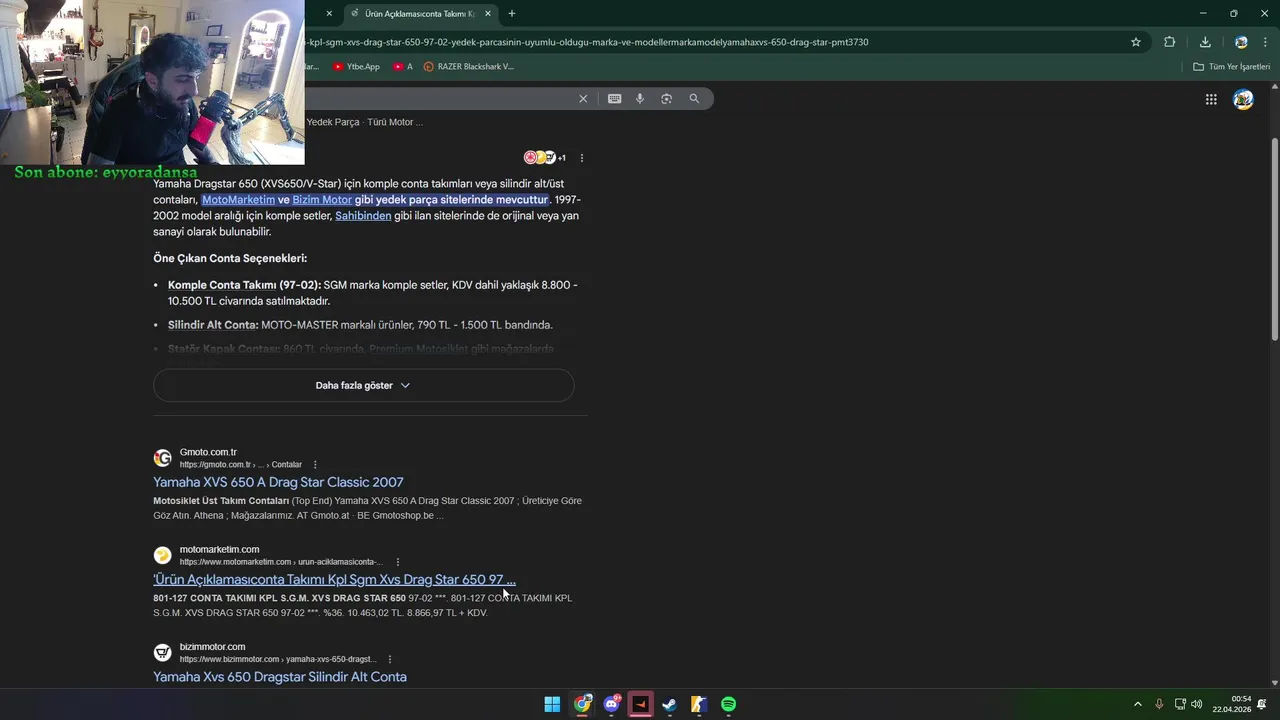Clear the Google search box with X

pyautogui.click(x=583, y=98)
